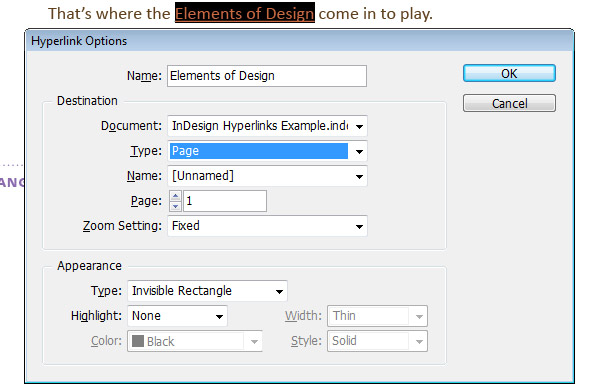Increase page number with up arrow
Screen dimensions: 599x386
pyautogui.click(x=175, y=196)
